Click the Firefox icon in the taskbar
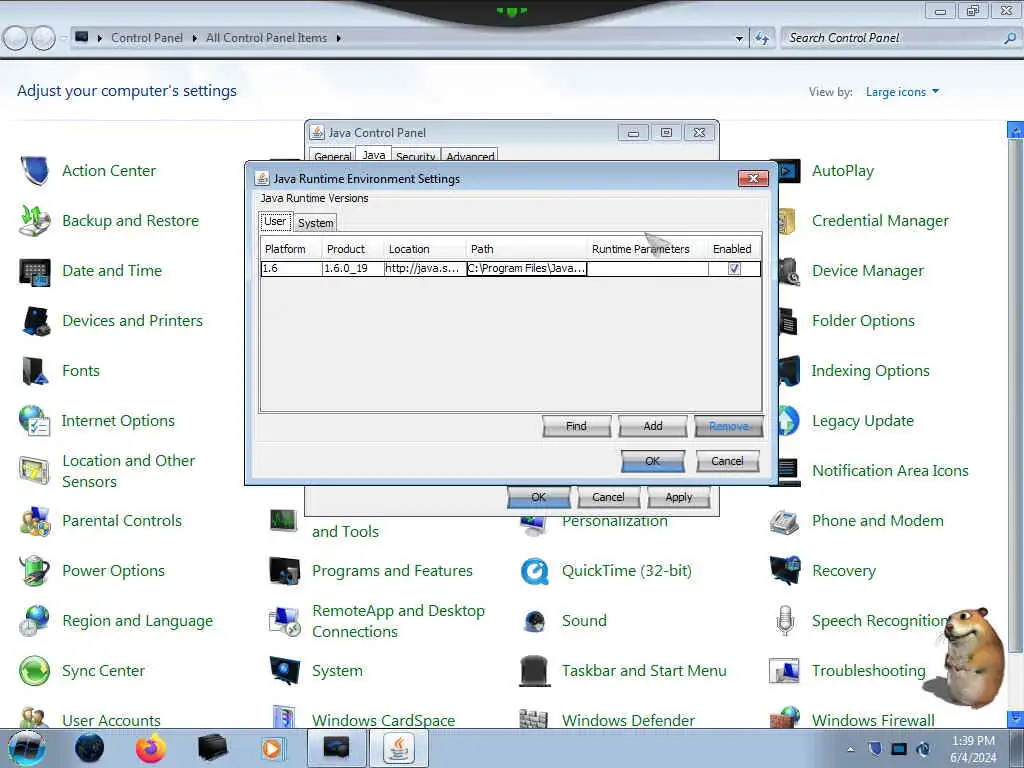 coord(151,748)
